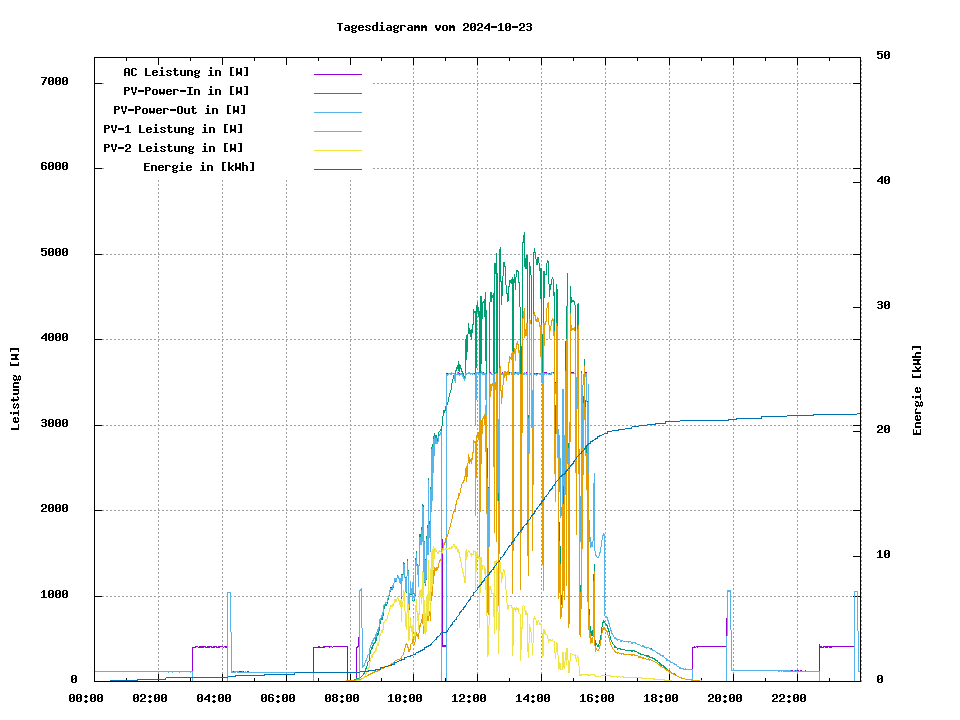Click the 7000 value on the power axis

pyautogui.click(x=54, y=81)
